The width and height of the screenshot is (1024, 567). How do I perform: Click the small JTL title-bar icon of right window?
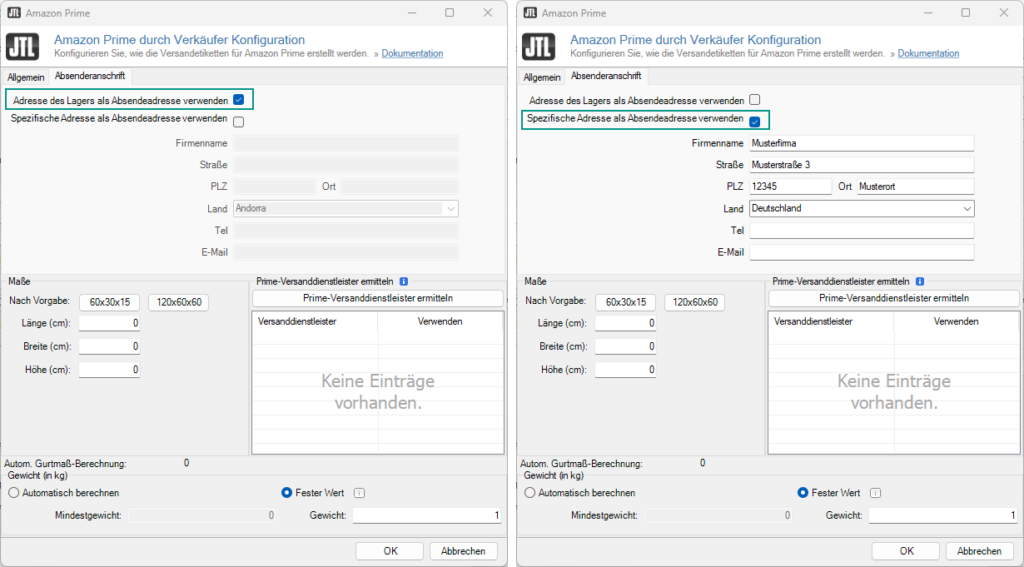tap(531, 13)
